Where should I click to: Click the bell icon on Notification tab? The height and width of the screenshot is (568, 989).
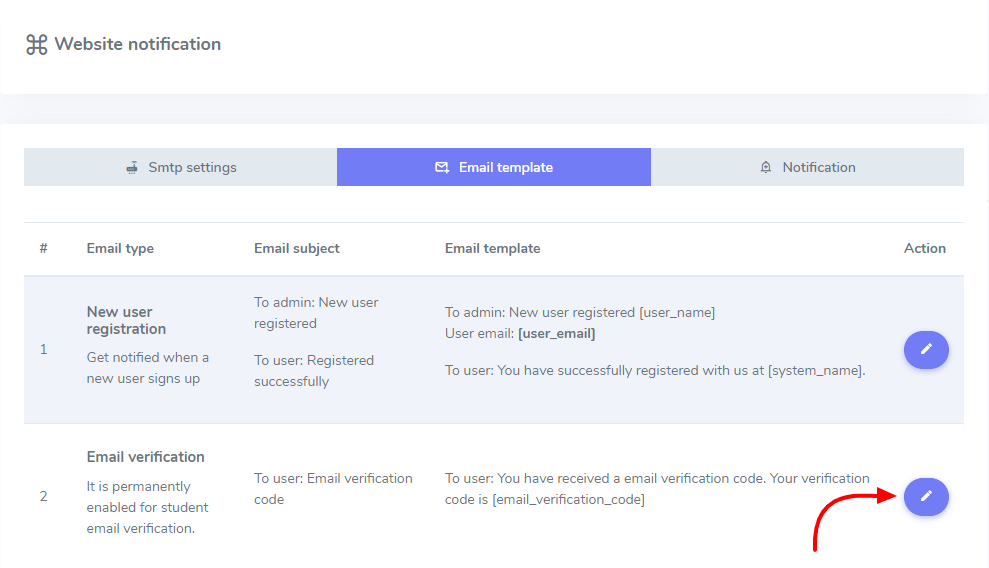click(766, 167)
